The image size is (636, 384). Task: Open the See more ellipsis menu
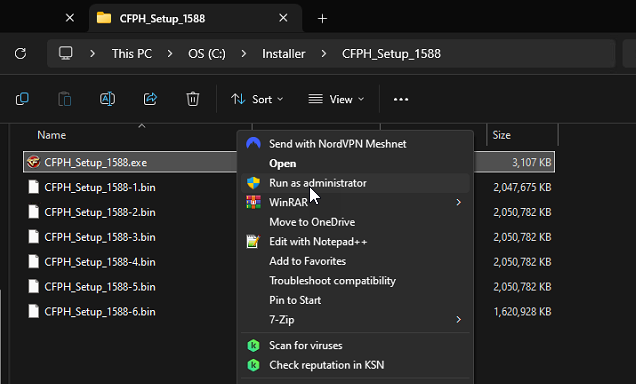(x=401, y=99)
